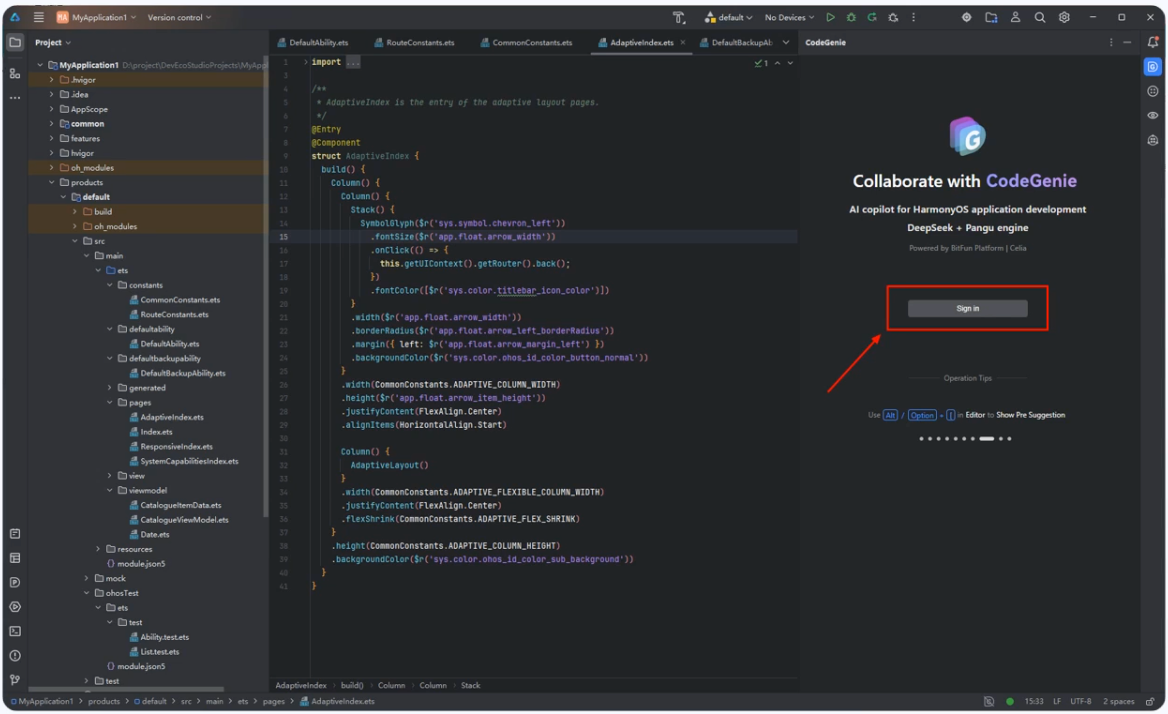
Task: Open the Terminal tool window icon
Action: pos(15,631)
